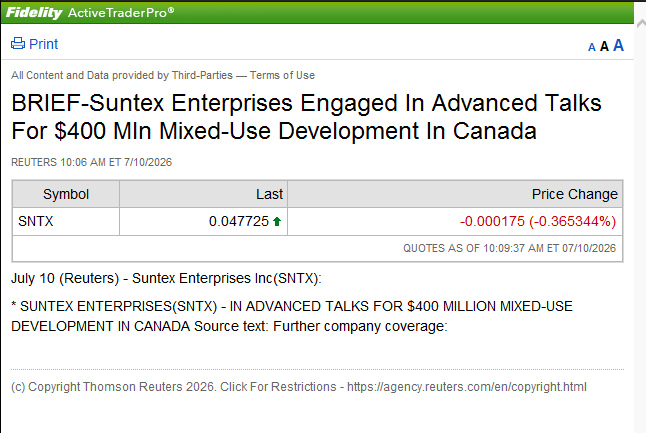The width and height of the screenshot is (646, 433).
Task: Click the Fidelity logo in header
Action: [x=34, y=12]
